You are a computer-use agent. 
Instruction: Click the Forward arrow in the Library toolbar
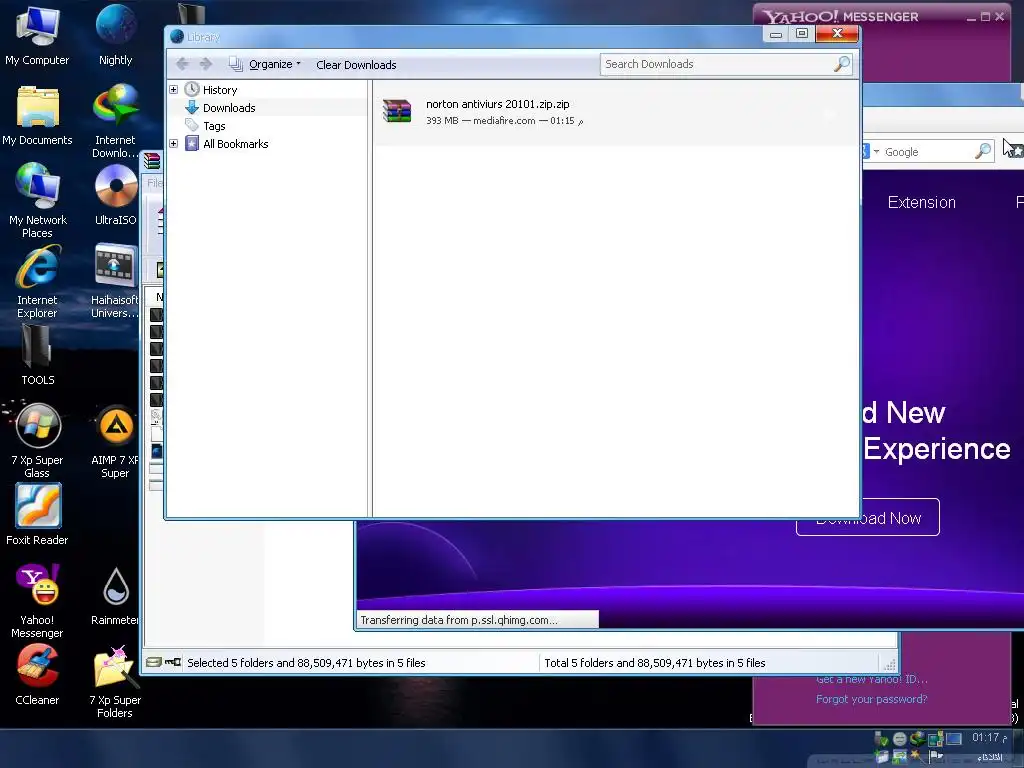206,64
